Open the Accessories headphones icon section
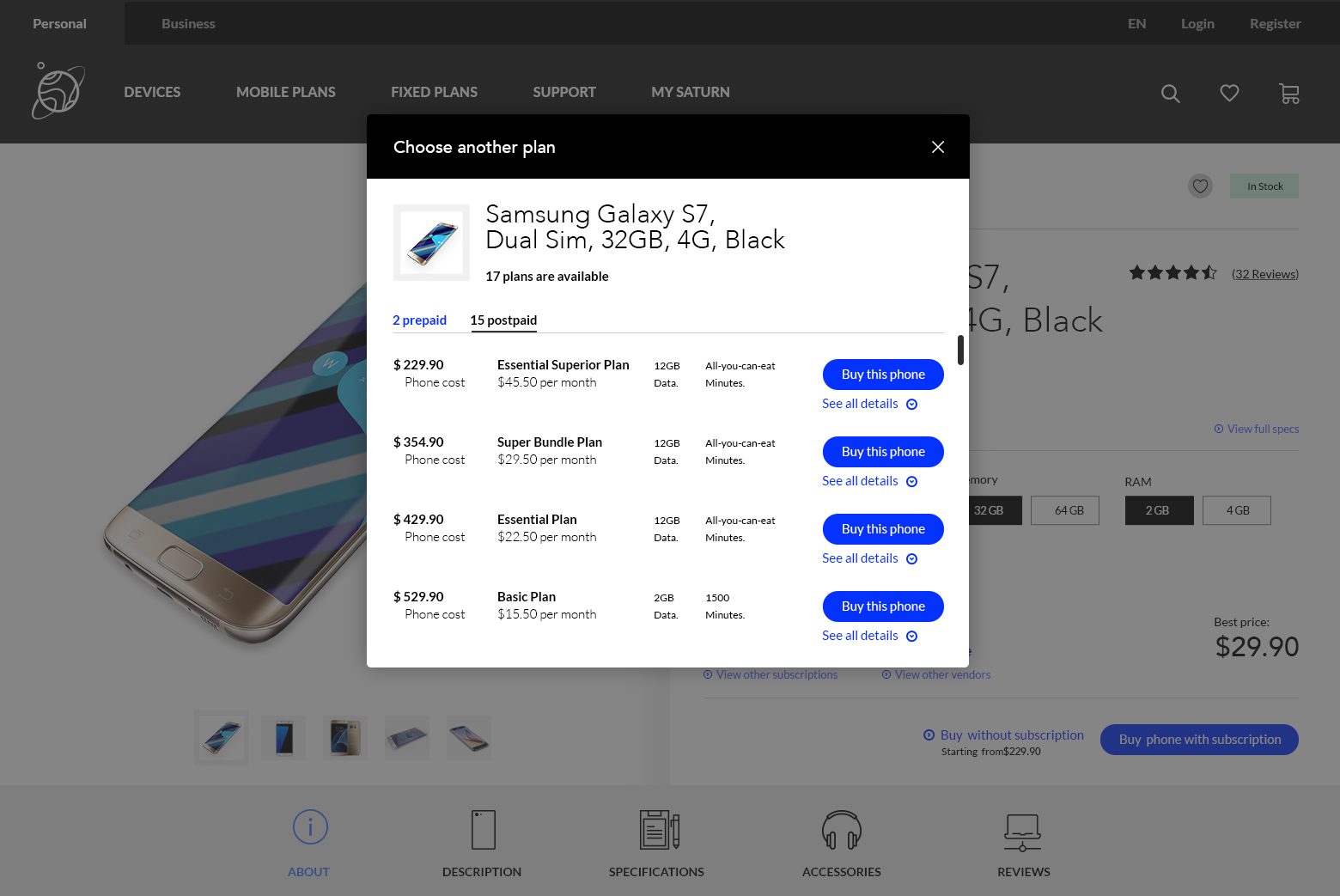Image resolution: width=1340 pixels, height=896 pixels. pos(841,831)
